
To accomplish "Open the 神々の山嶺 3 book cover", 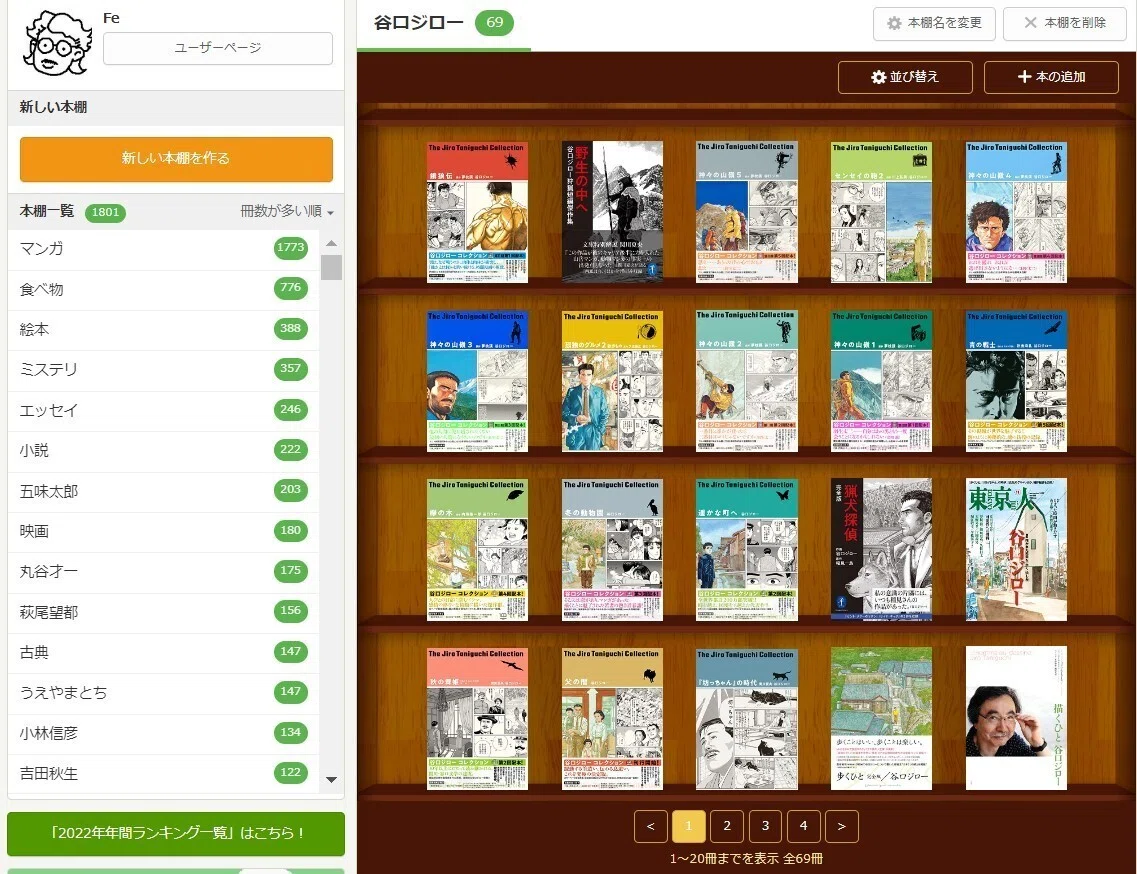I will point(477,381).
